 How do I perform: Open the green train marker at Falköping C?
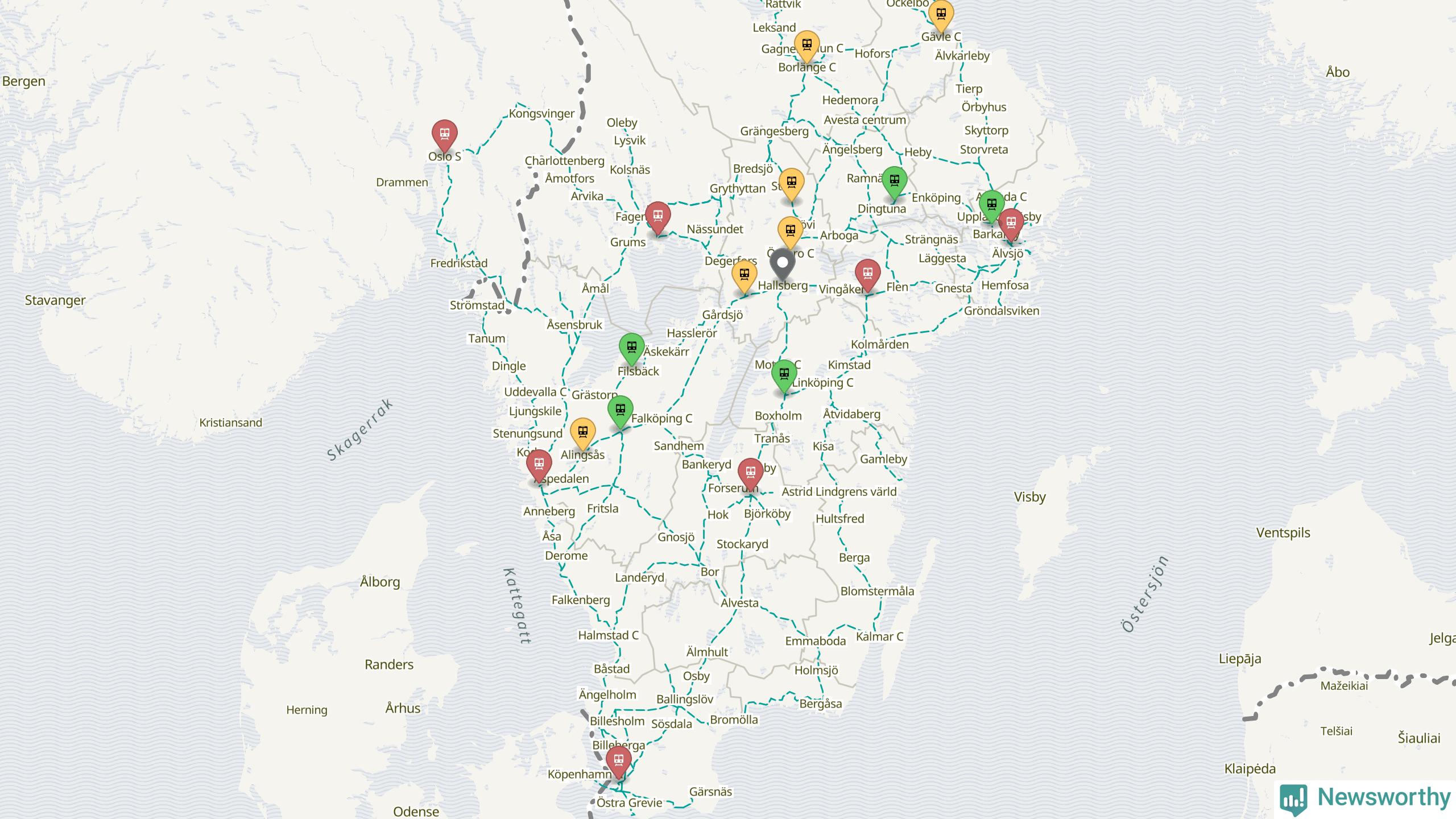[620, 411]
